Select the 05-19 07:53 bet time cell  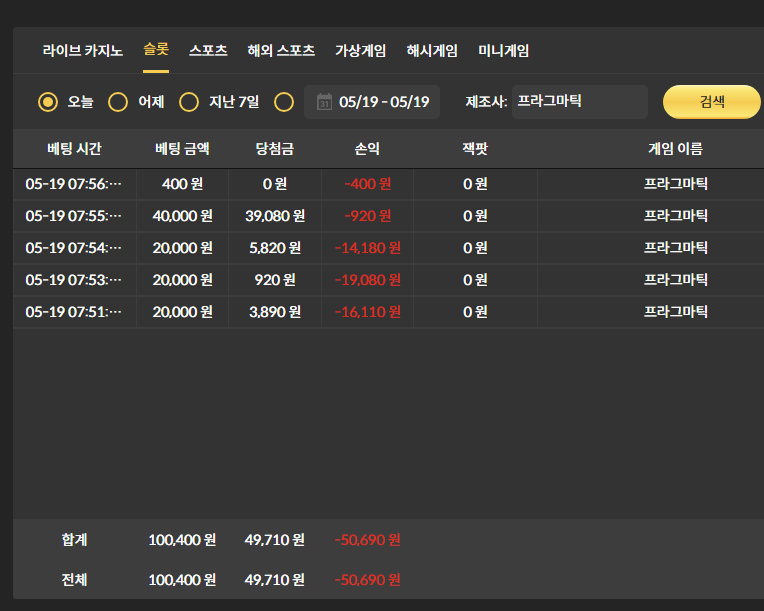[x=74, y=280]
